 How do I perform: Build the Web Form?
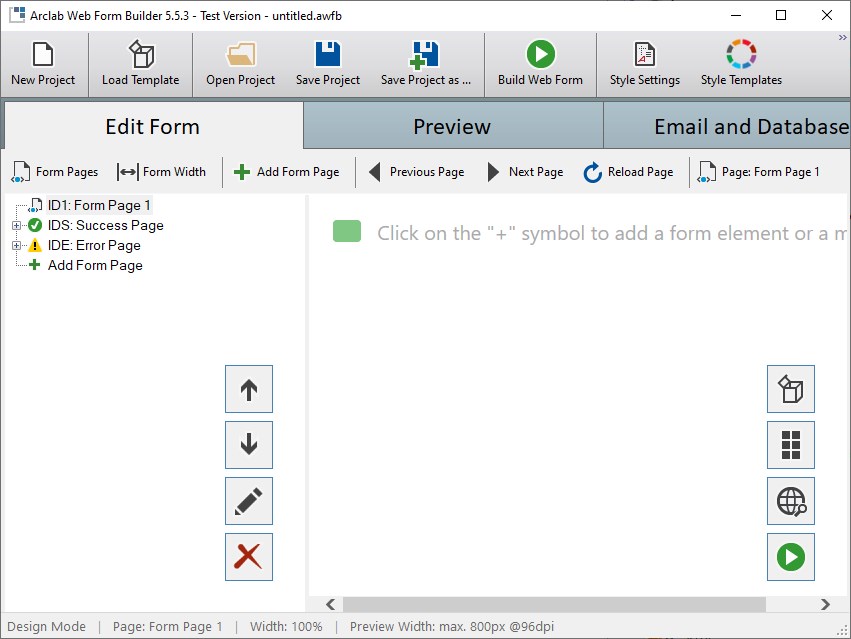tap(540, 62)
